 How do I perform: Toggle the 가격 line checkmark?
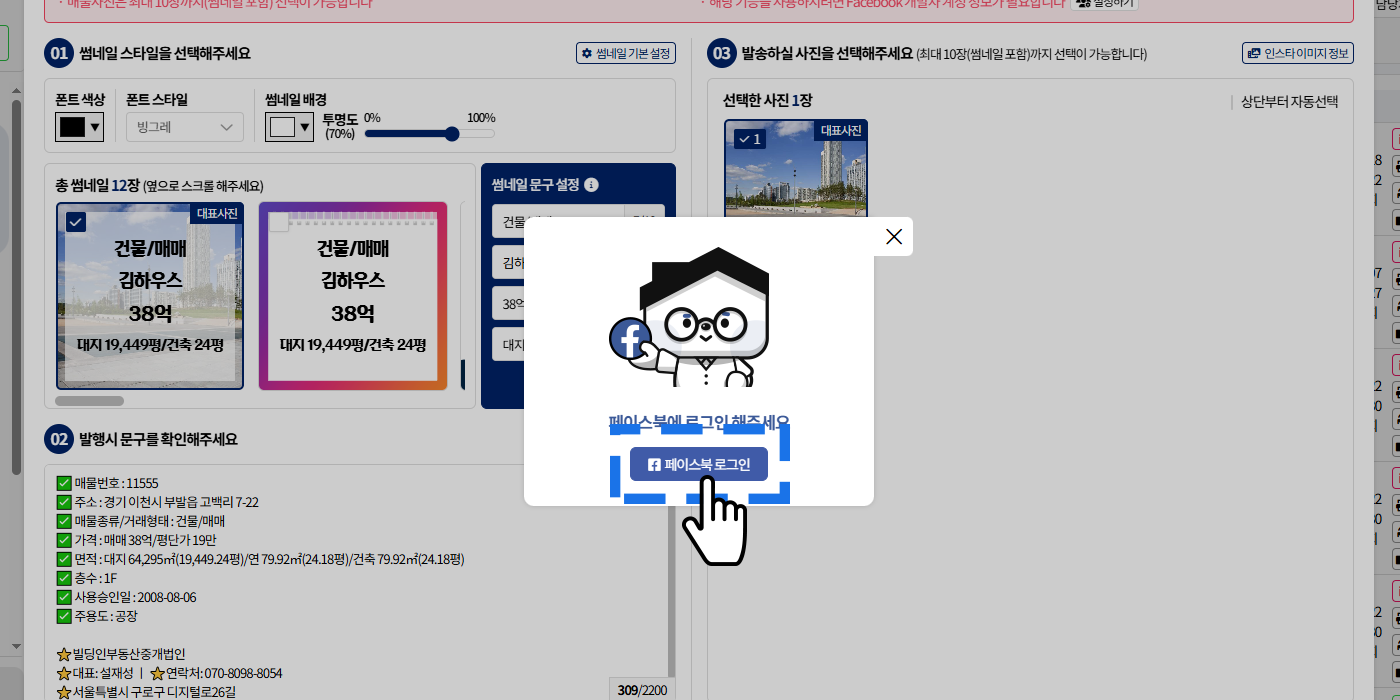(x=65, y=540)
